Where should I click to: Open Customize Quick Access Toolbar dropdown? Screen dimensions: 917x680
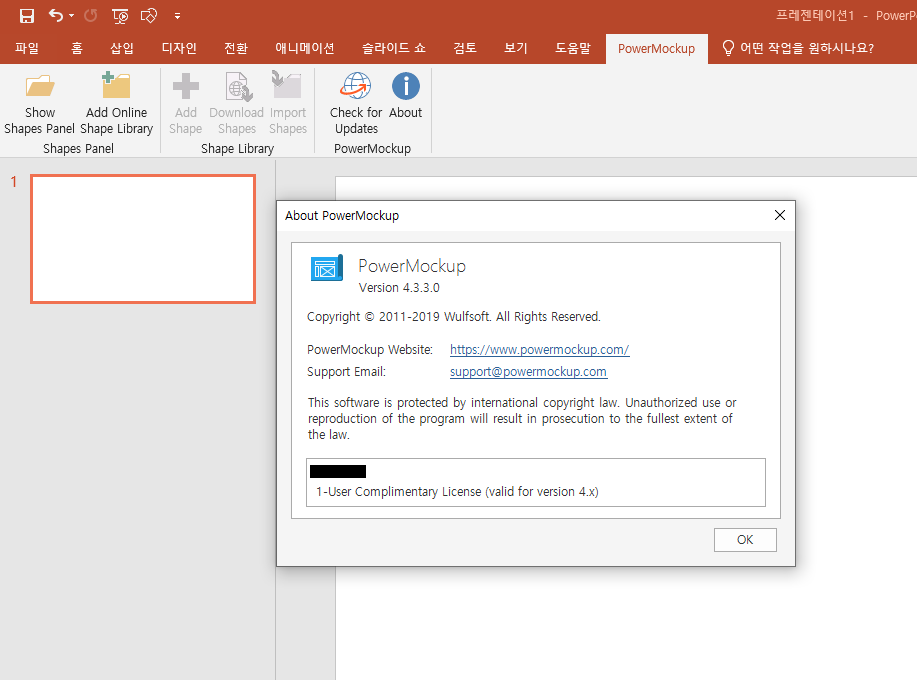177,16
